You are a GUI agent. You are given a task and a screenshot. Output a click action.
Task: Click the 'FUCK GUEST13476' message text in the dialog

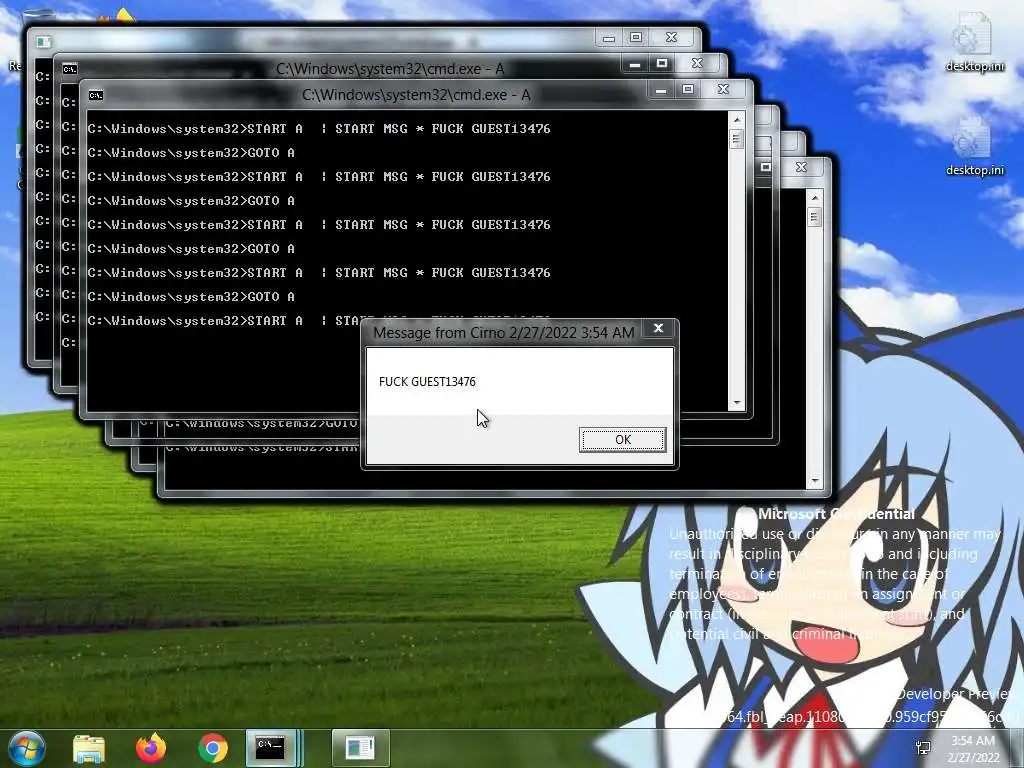click(427, 382)
